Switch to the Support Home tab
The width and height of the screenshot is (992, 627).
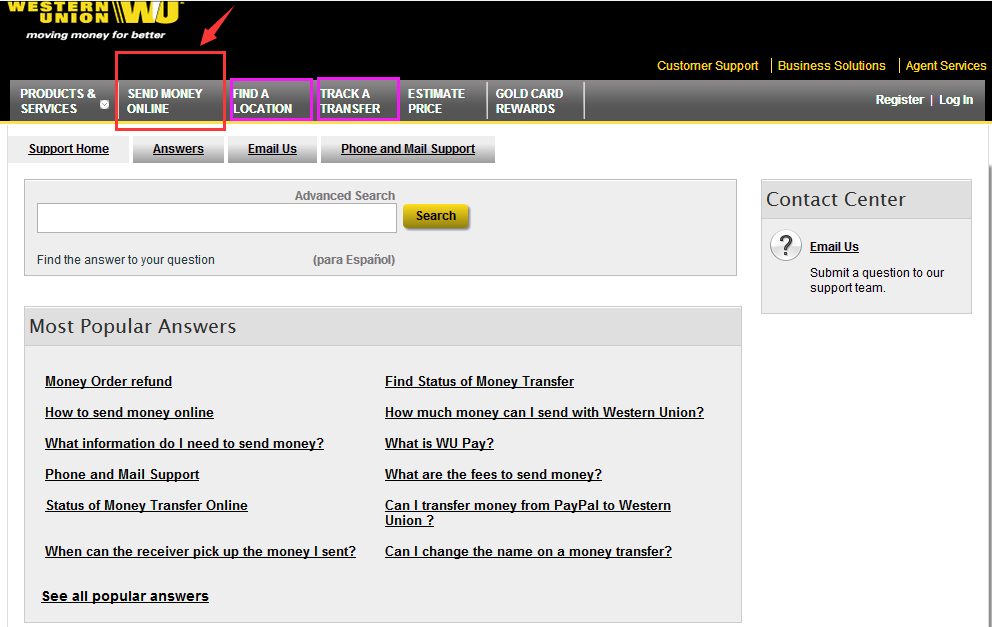(x=68, y=149)
